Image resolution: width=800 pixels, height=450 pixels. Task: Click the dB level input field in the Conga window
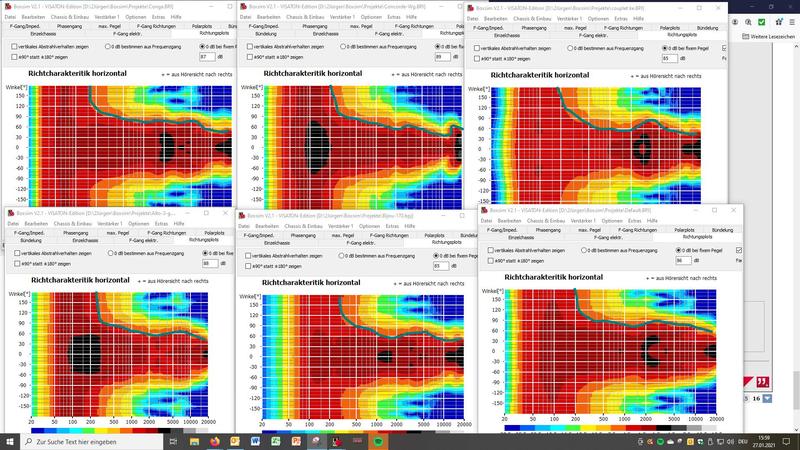207,57
